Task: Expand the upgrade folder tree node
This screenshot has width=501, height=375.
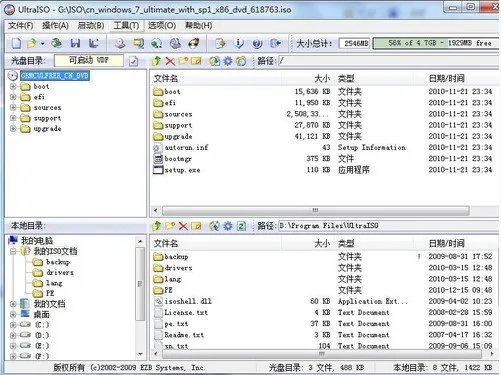Action: point(13,128)
